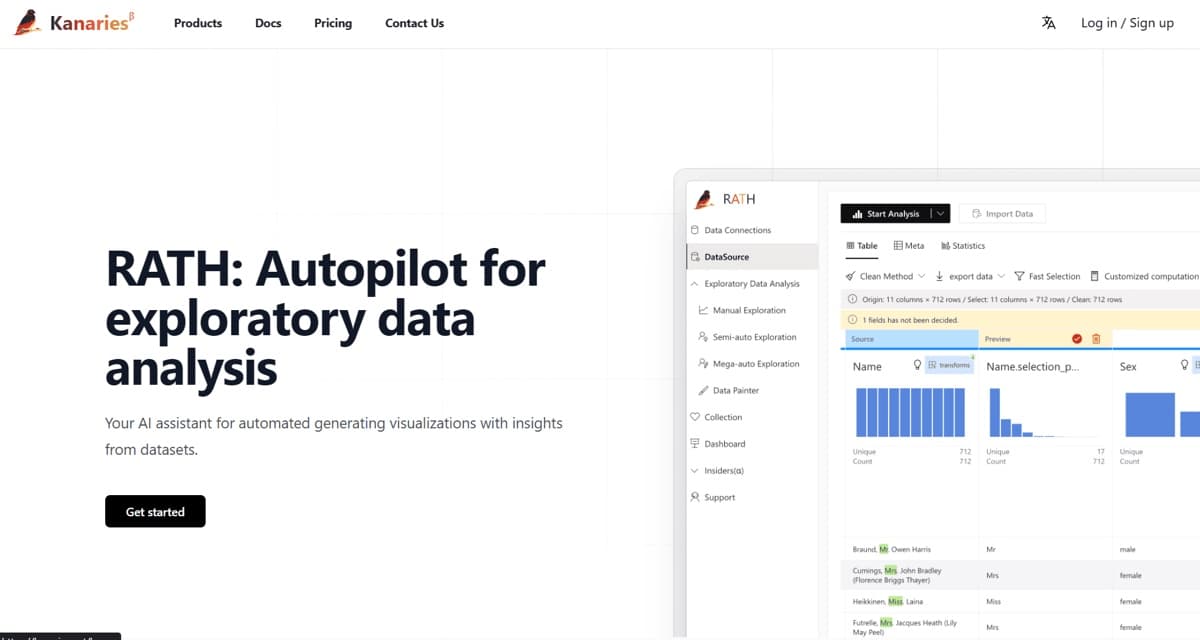
Task: Click Log in / Sign up
Action: pyautogui.click(x=1127, y=23)
